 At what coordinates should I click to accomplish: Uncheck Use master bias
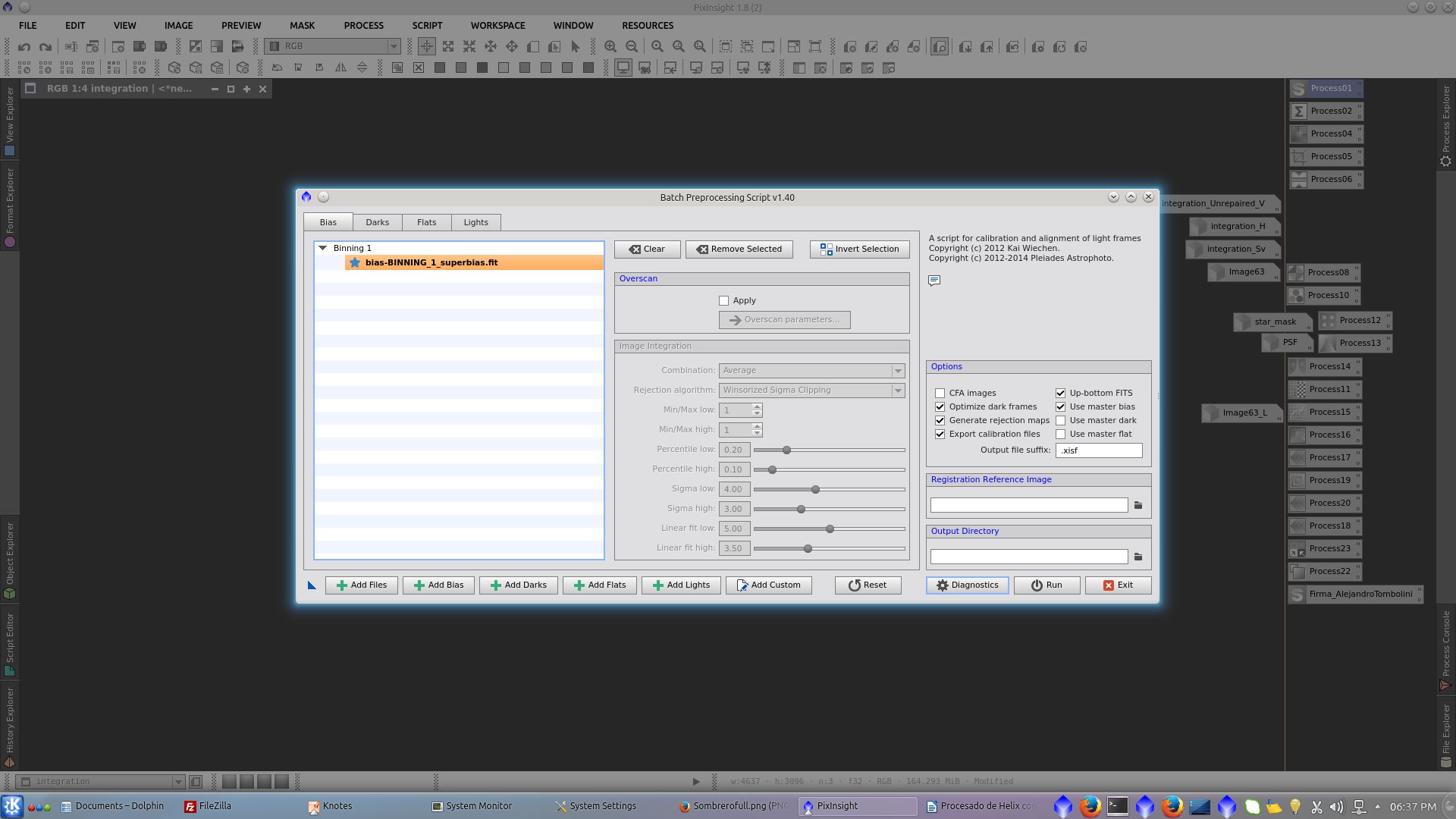coord(1060,406)
